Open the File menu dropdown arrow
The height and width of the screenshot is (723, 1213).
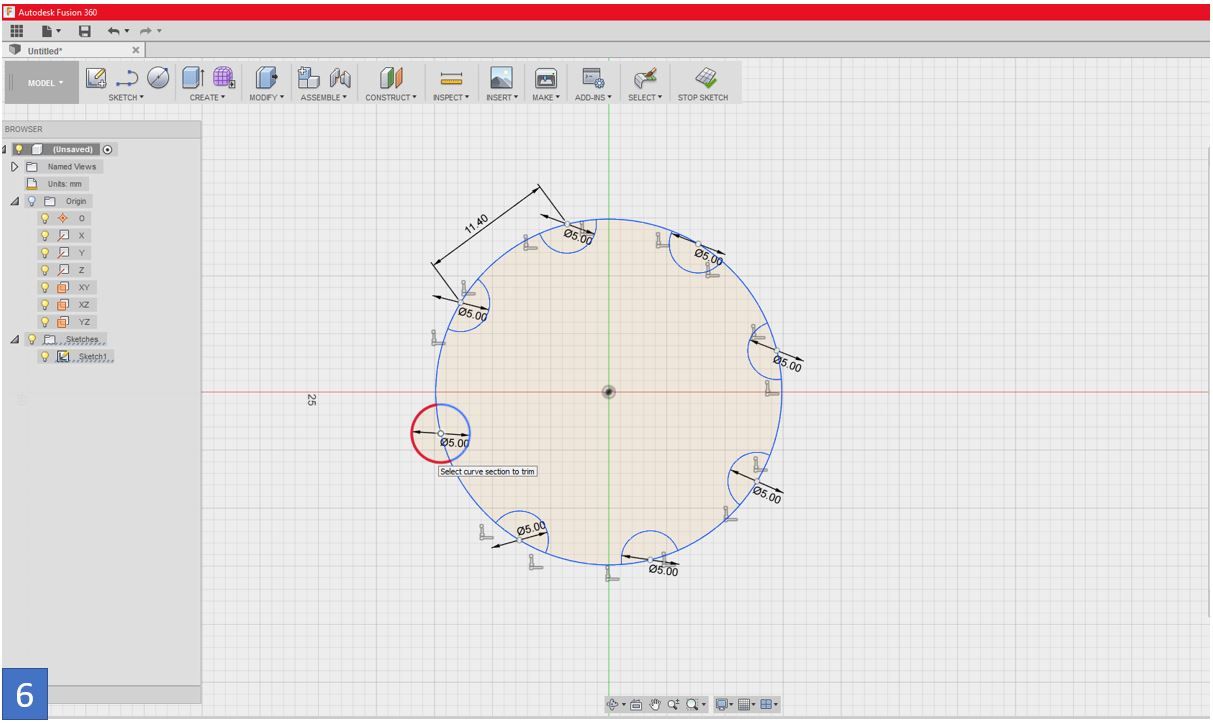pyautogui.click(x=59, y=32)
